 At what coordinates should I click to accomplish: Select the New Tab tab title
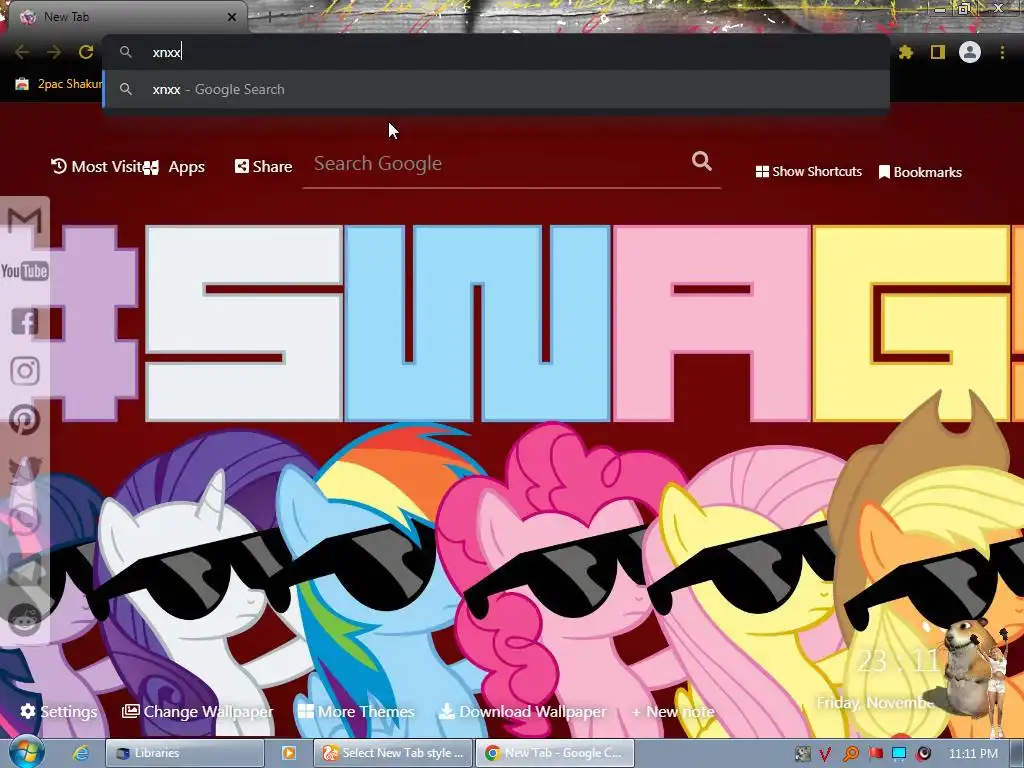[67, 17]
